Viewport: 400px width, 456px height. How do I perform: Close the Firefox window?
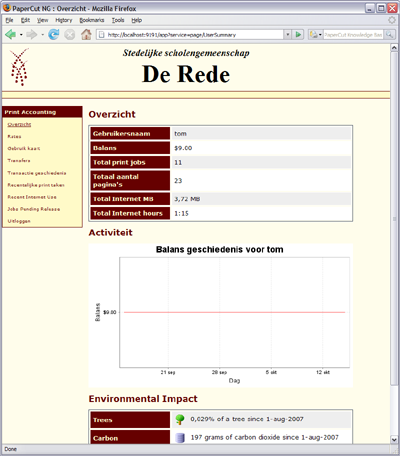point(392,8)
